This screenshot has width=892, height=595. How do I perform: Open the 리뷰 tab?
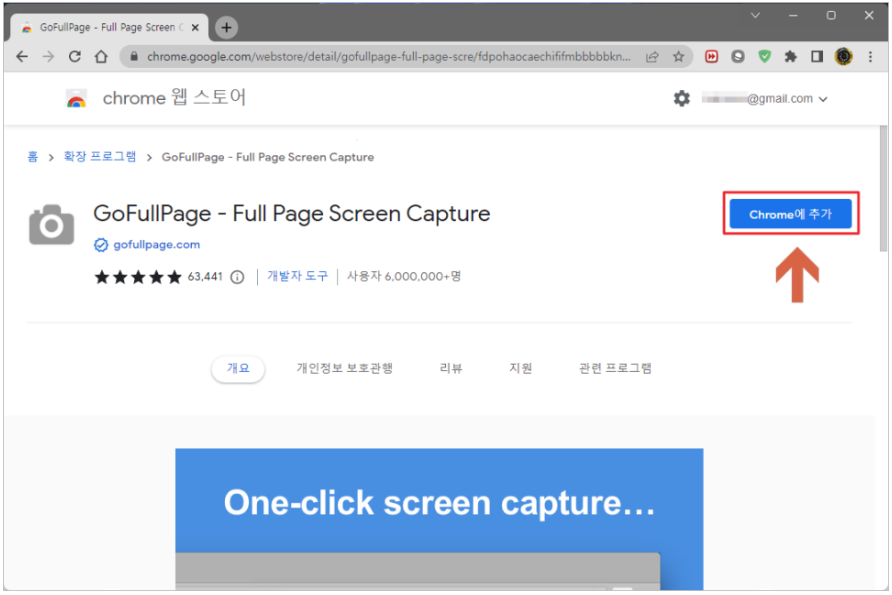click(451, 368)
